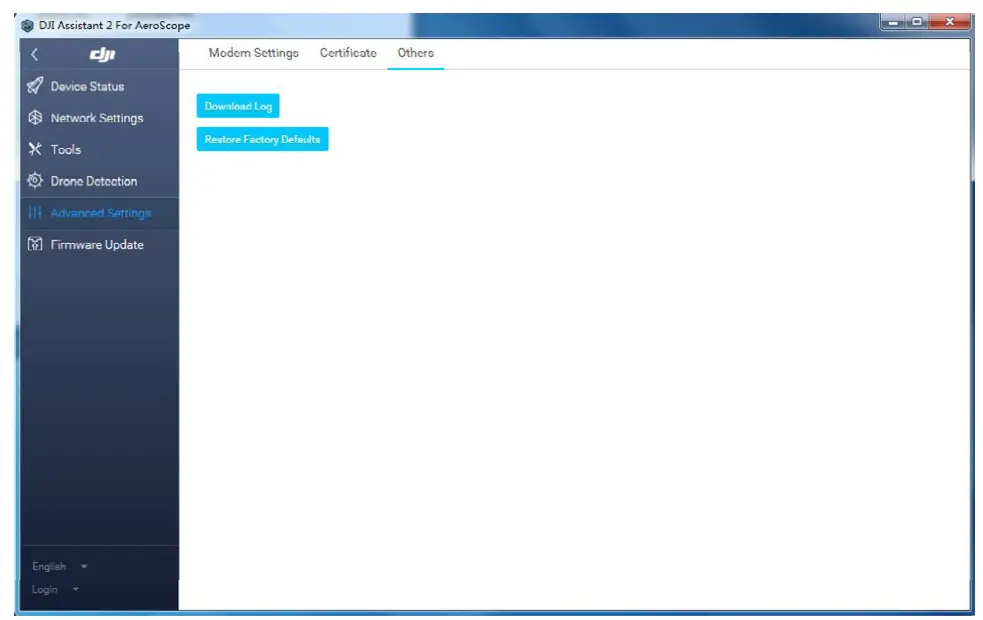Click the Firmware Update box icon
Image resolution: width=983 pixels, height=620 pixels.
coord(35,244)
